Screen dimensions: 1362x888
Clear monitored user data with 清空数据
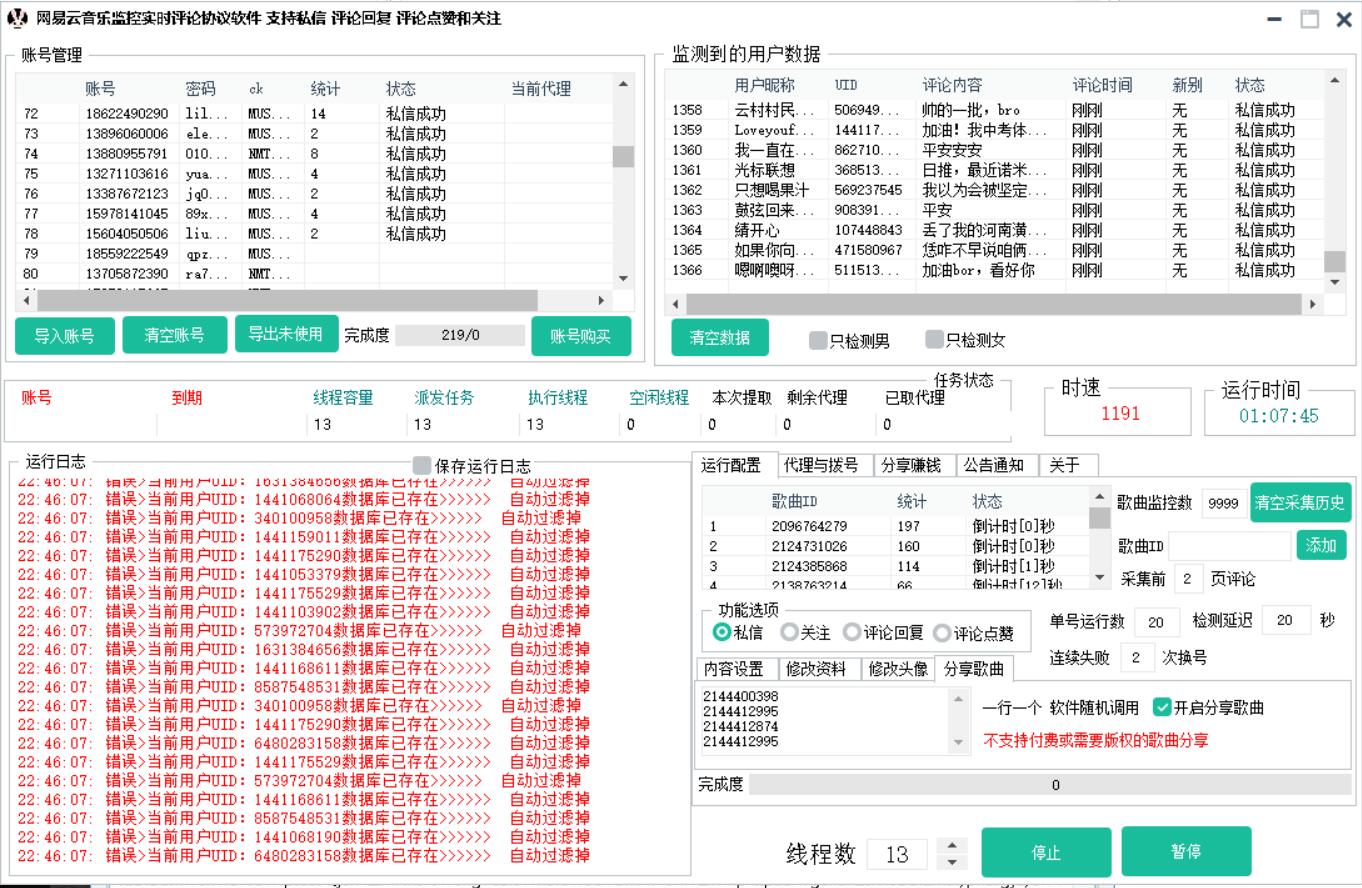(720, 338)
